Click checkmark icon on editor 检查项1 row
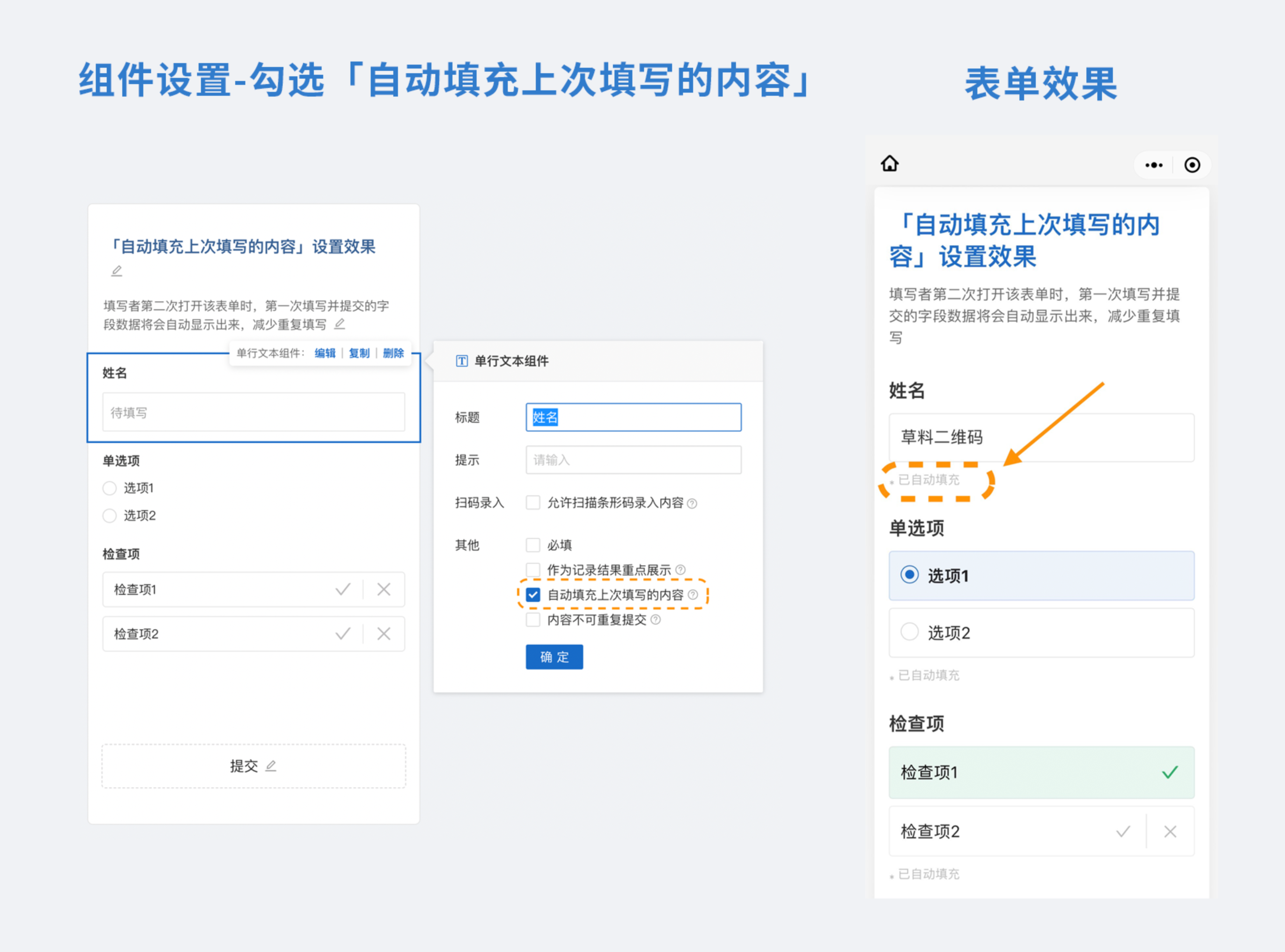 [343, 590]
